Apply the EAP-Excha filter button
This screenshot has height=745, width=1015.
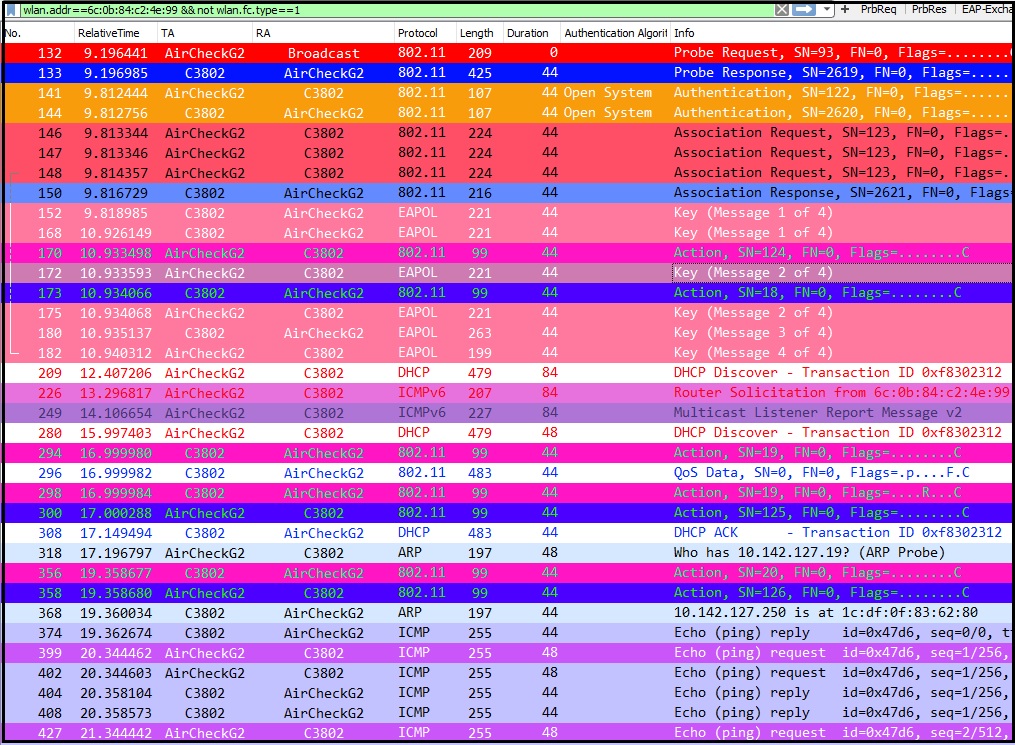click(987, 10)
